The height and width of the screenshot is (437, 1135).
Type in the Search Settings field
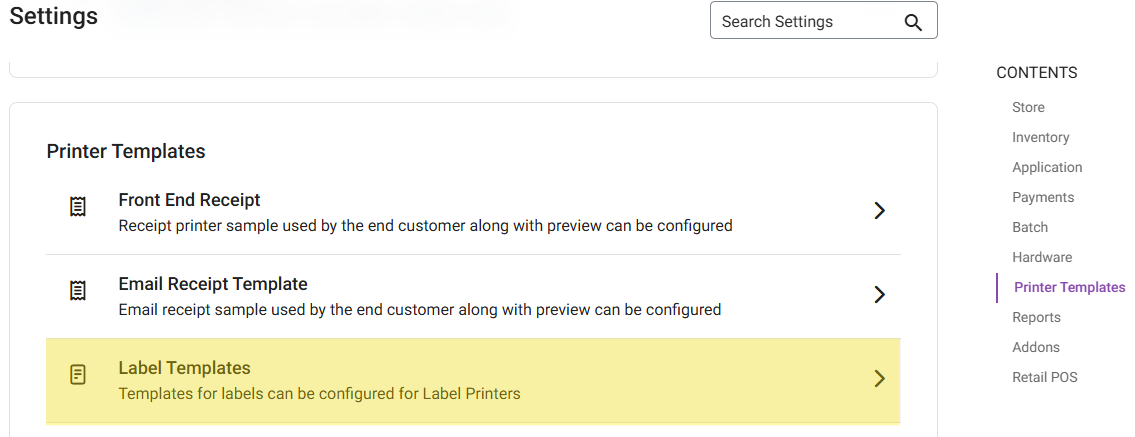800,21
